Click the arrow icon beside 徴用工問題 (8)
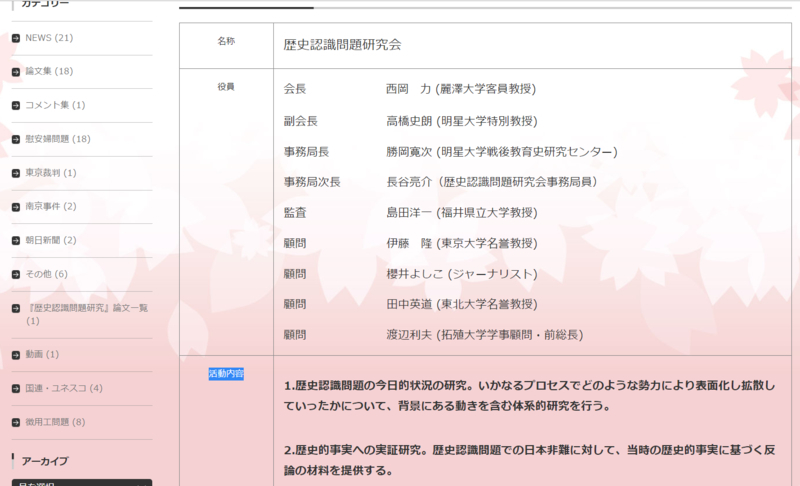The image size is (800, 486). pos(16,422)
